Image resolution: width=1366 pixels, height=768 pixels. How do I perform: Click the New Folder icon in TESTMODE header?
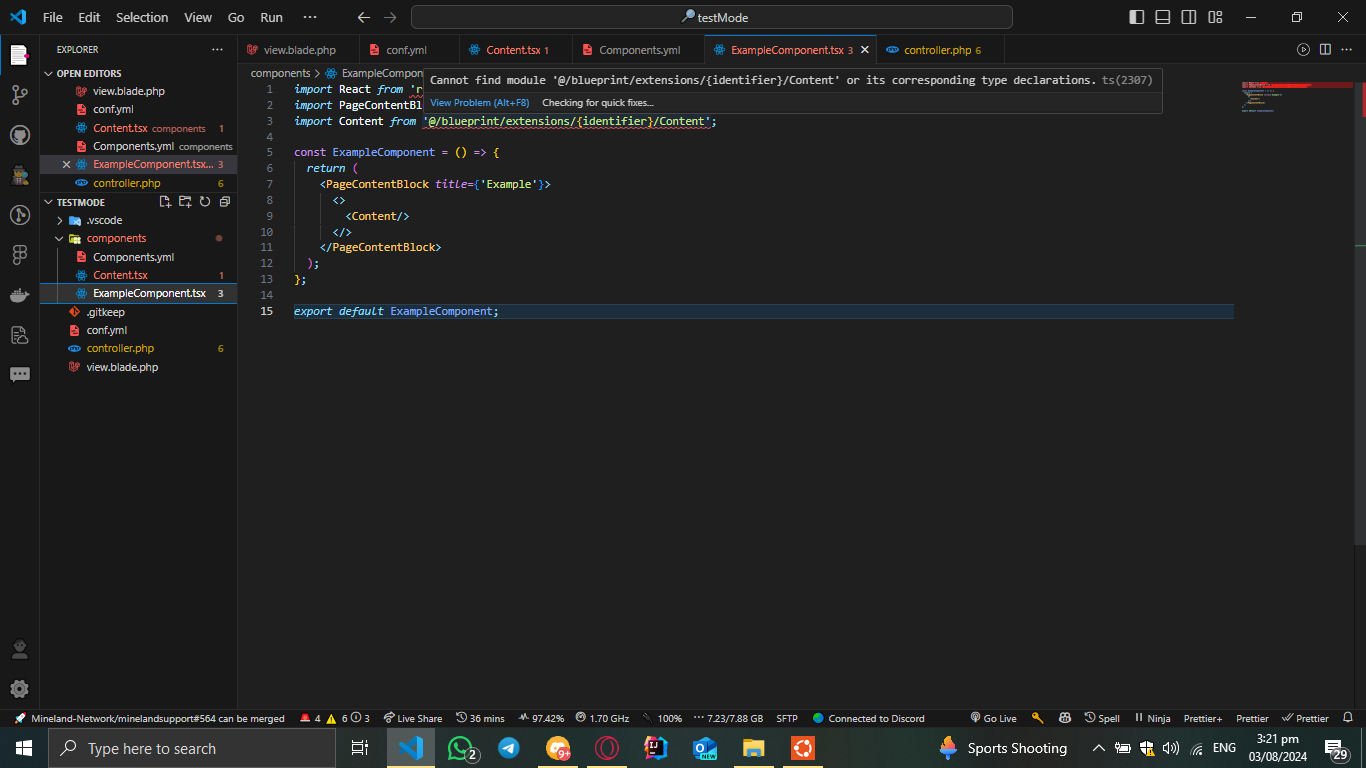pyautogui.click(x=185, y=202)
